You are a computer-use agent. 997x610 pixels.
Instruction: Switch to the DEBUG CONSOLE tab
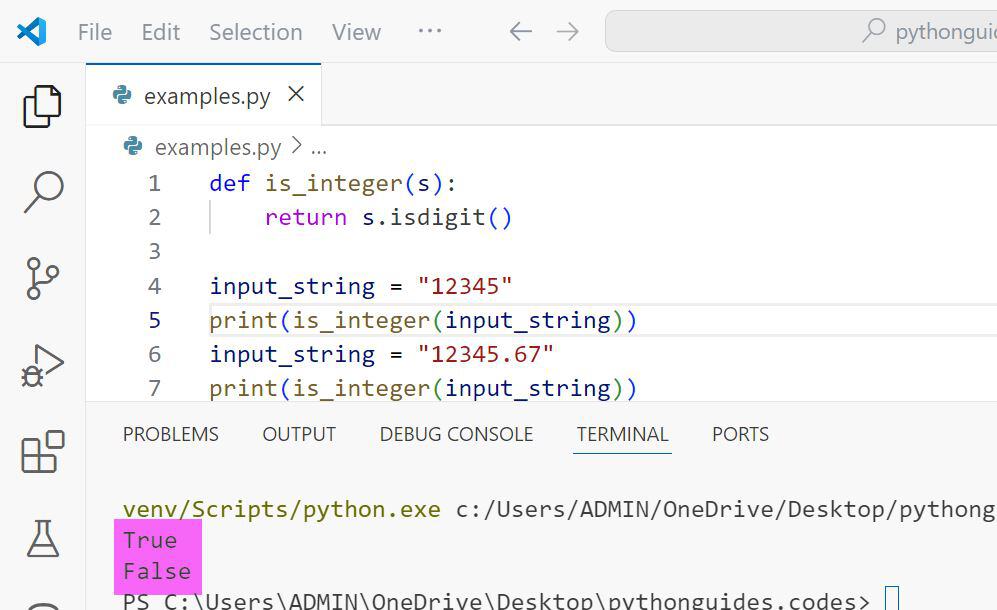455,434
